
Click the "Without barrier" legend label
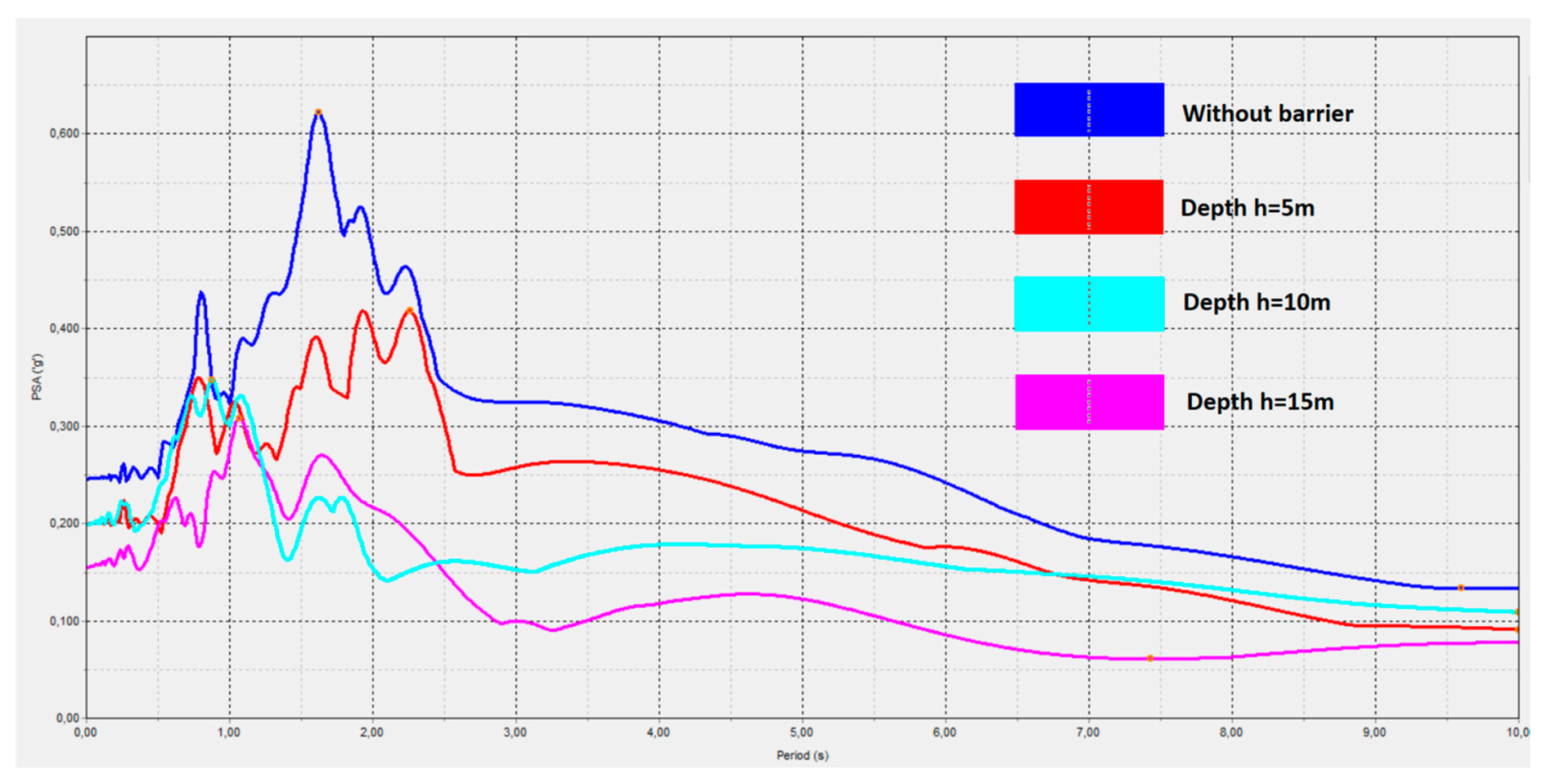click(x=1267, y=114)
